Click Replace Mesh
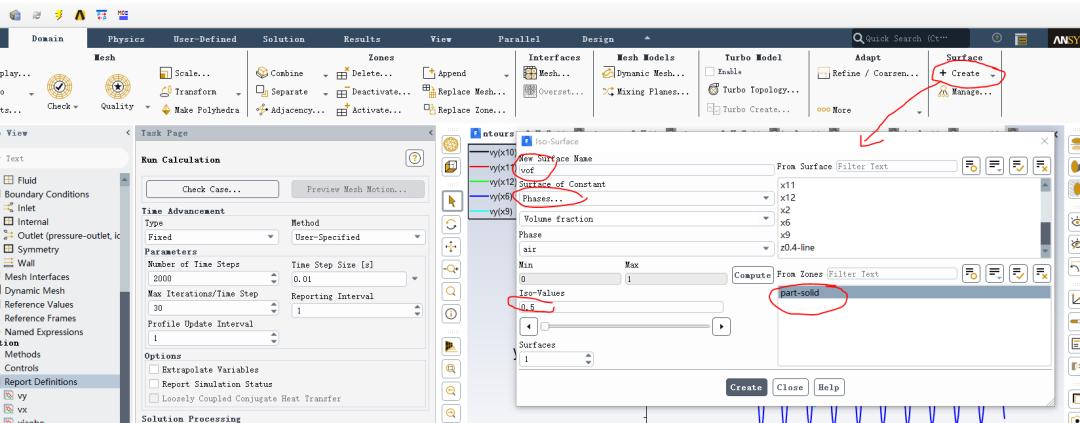The height and width of the screenshot is (423, 1080). tap(466, 92)
